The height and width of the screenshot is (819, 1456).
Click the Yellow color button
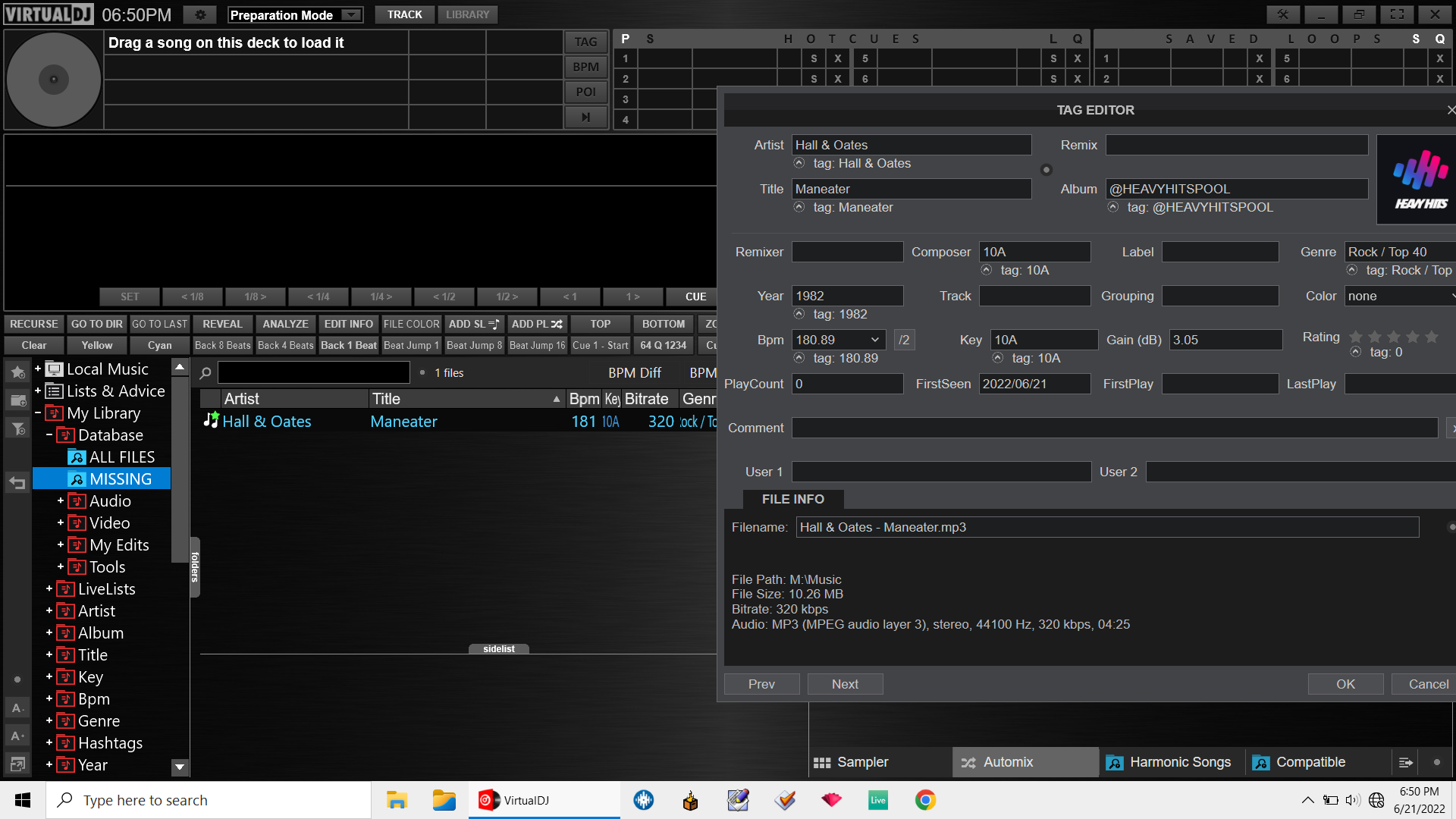pos(97,345)
